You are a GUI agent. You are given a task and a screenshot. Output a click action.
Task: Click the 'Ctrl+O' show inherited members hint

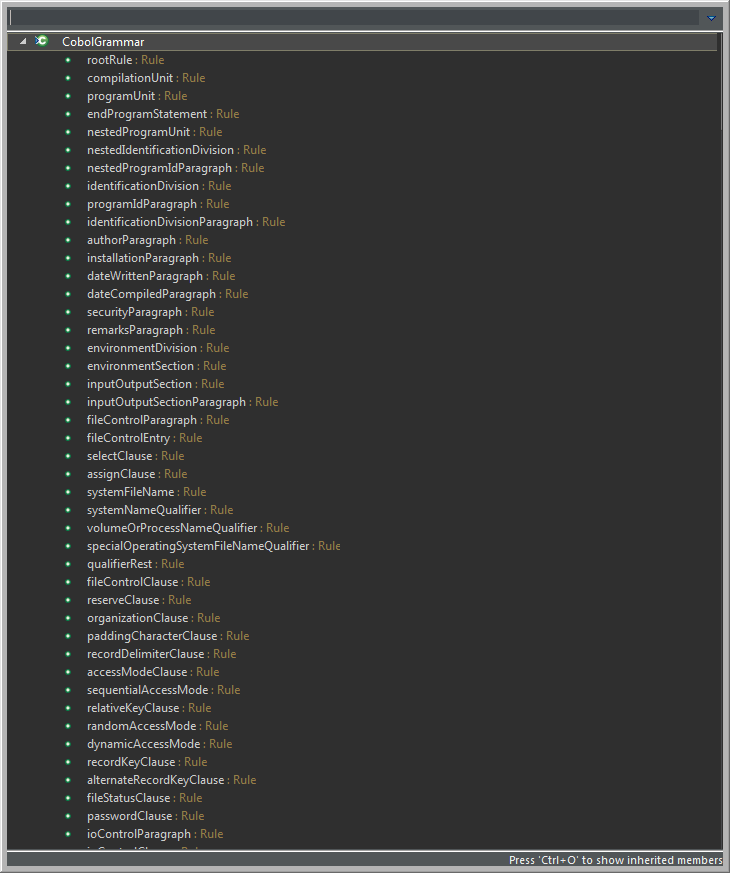coord(615,860)
